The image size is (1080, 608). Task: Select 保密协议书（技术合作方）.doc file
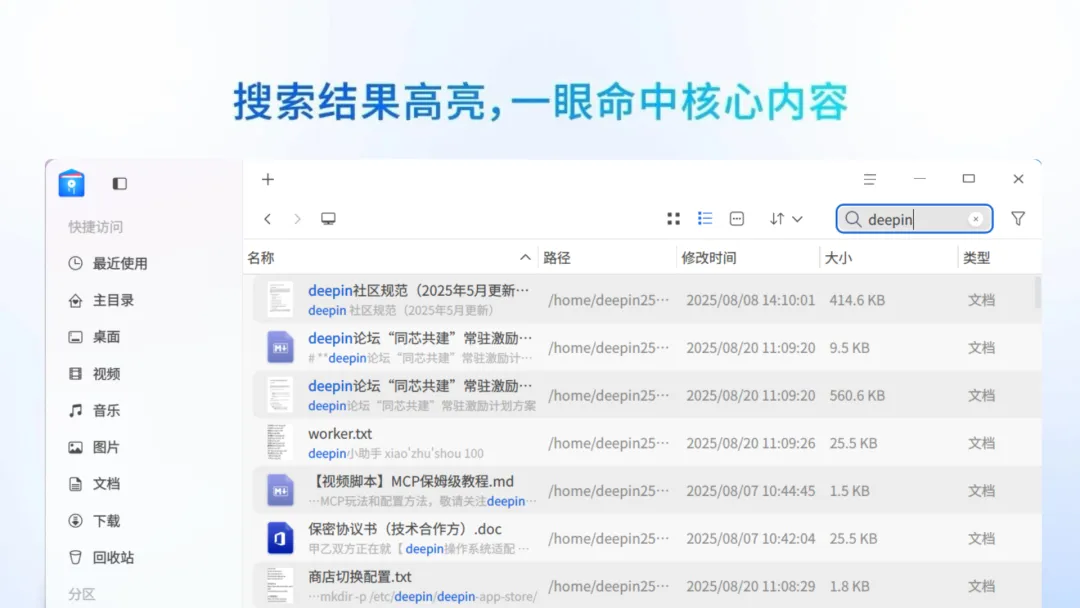click(646, 538)
